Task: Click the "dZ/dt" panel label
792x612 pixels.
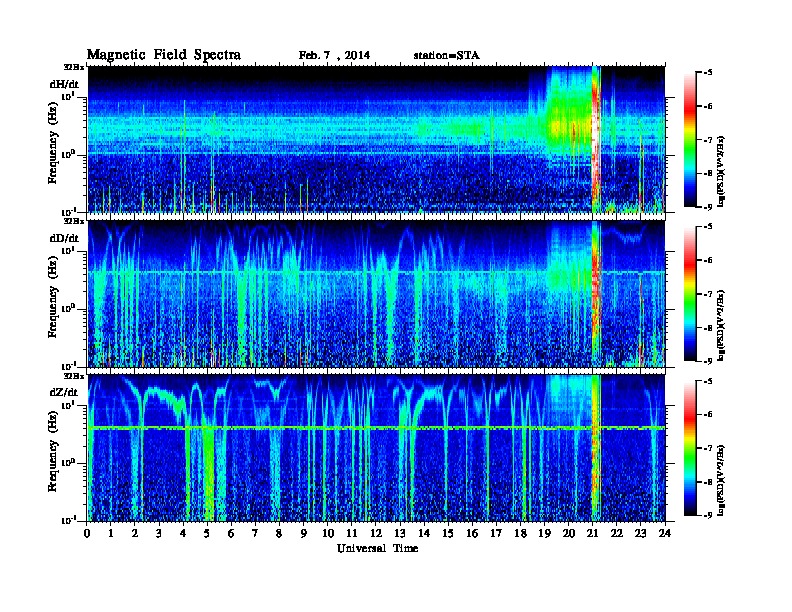Action: tap(64, 392)
